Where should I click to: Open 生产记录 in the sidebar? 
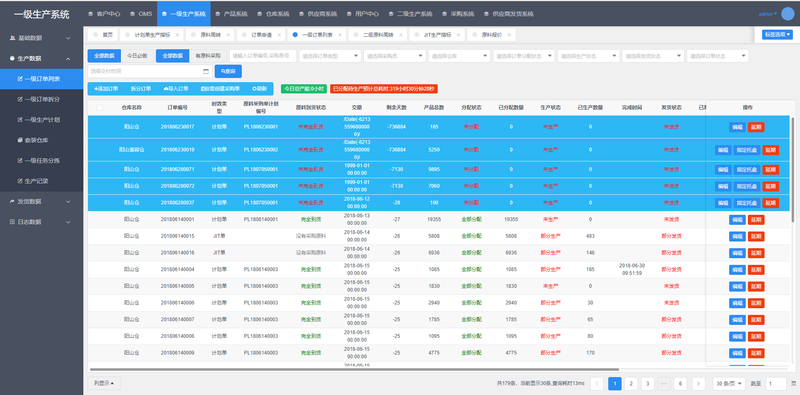41,181
